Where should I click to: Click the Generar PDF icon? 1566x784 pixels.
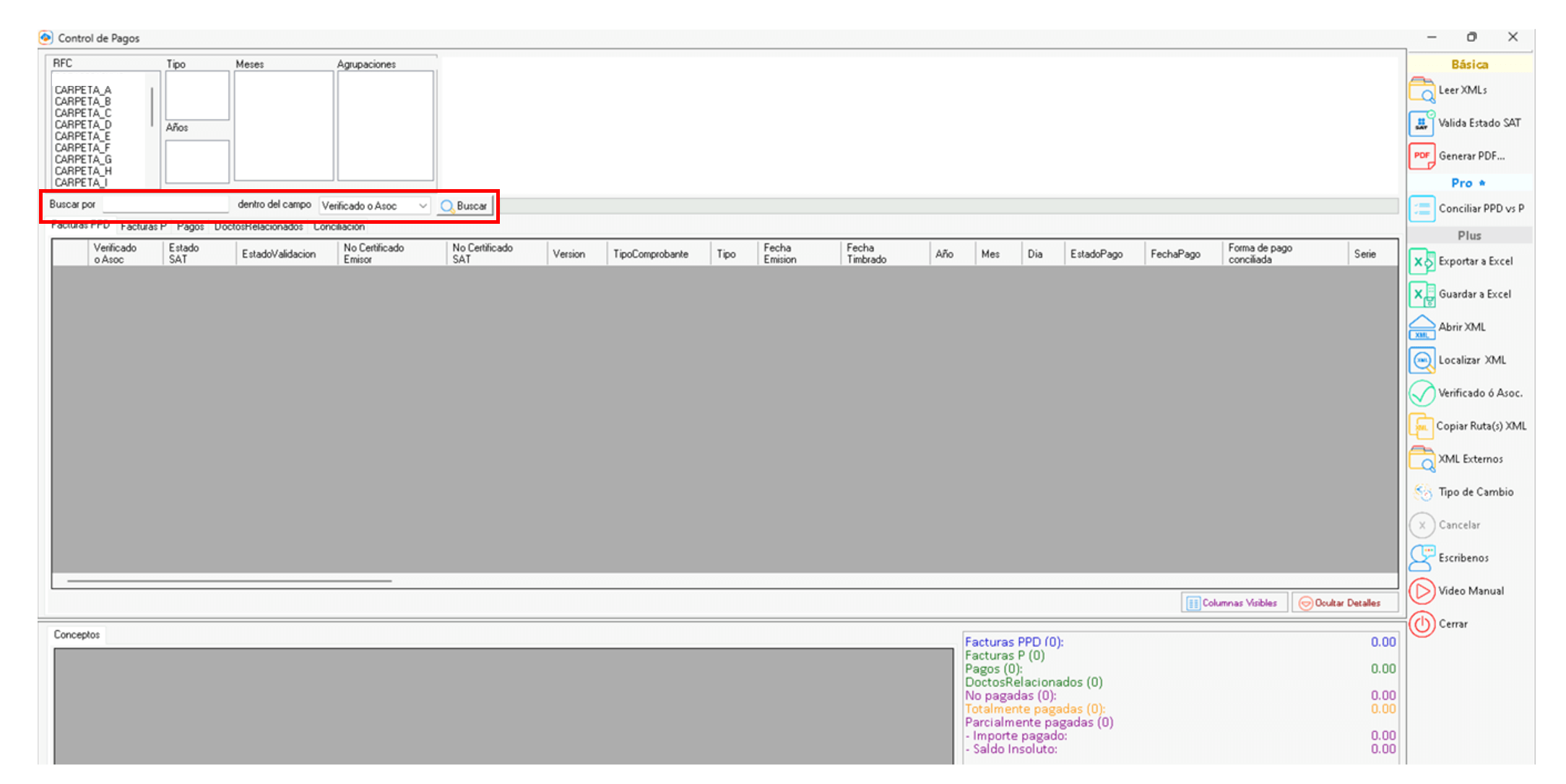(1422, 156)
